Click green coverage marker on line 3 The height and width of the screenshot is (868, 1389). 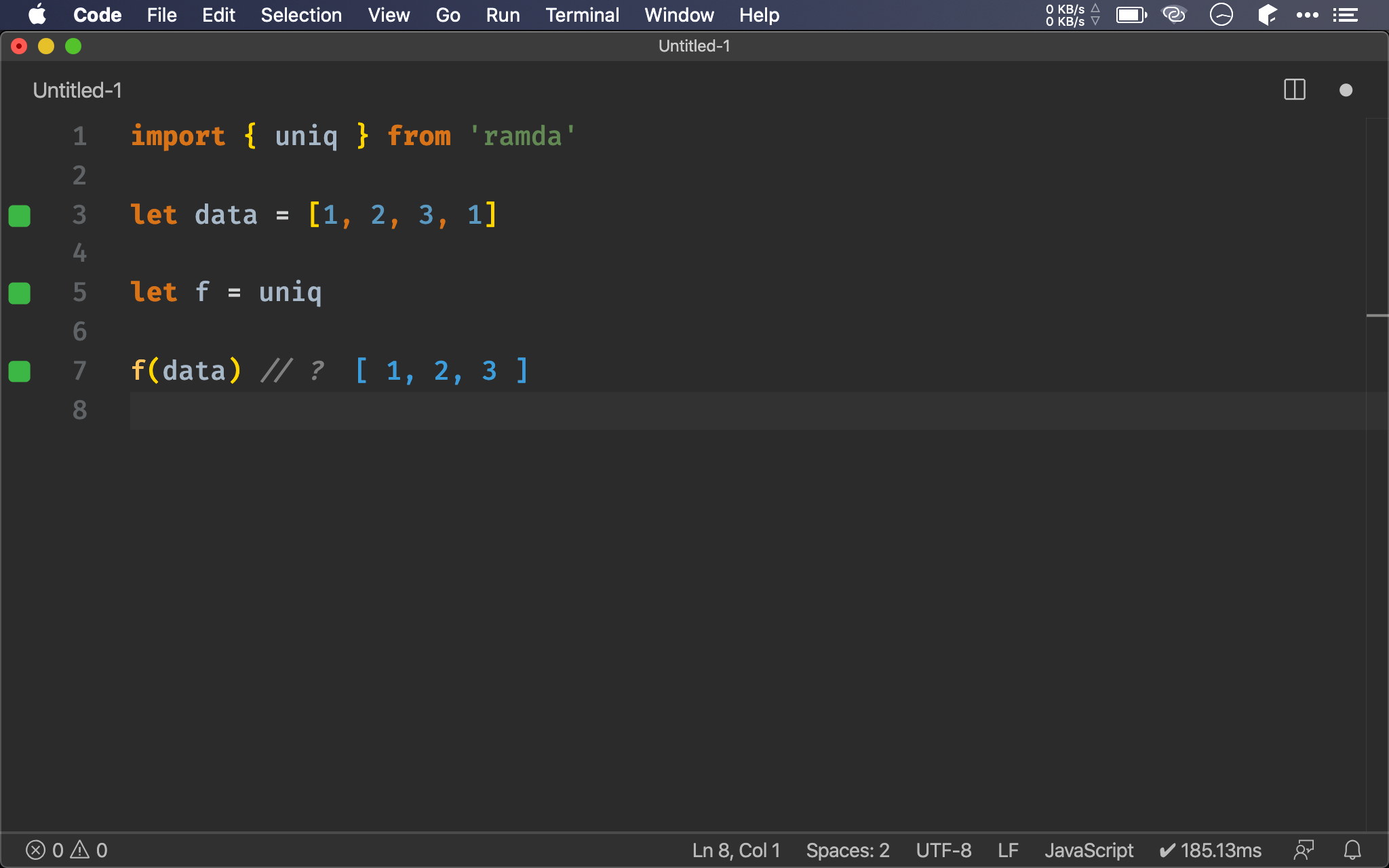click(x=20, y=216)
